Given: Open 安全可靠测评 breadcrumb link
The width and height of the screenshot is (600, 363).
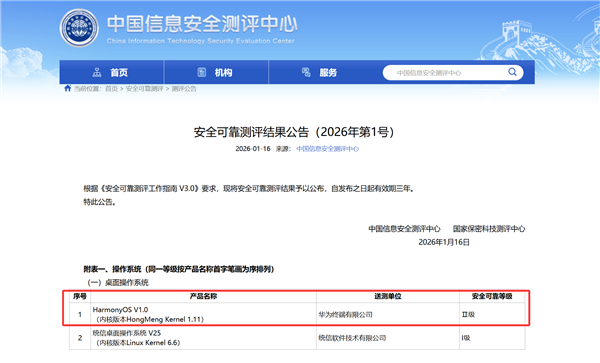Looking at the screenshot, I should pos(145,89).
